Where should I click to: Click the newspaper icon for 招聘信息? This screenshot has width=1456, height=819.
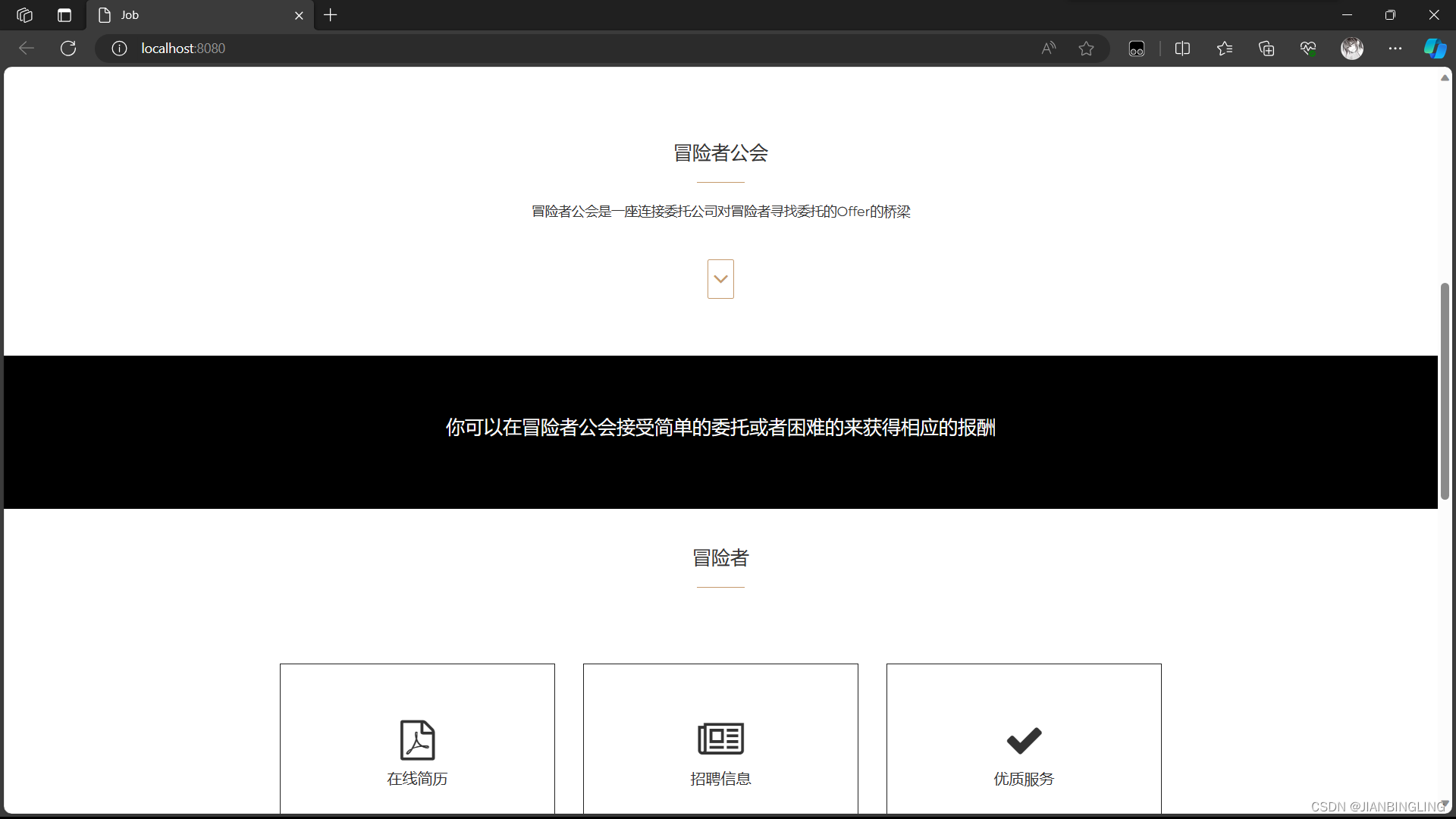tap(720, 738)
